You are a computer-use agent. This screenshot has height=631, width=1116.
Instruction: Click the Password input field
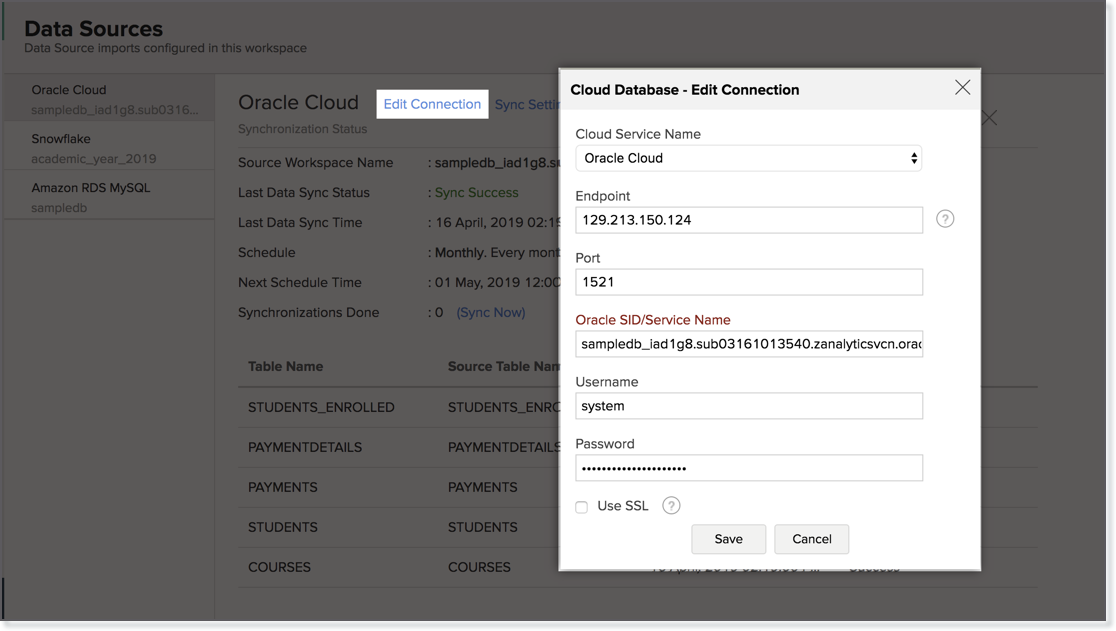pos(748,468)
